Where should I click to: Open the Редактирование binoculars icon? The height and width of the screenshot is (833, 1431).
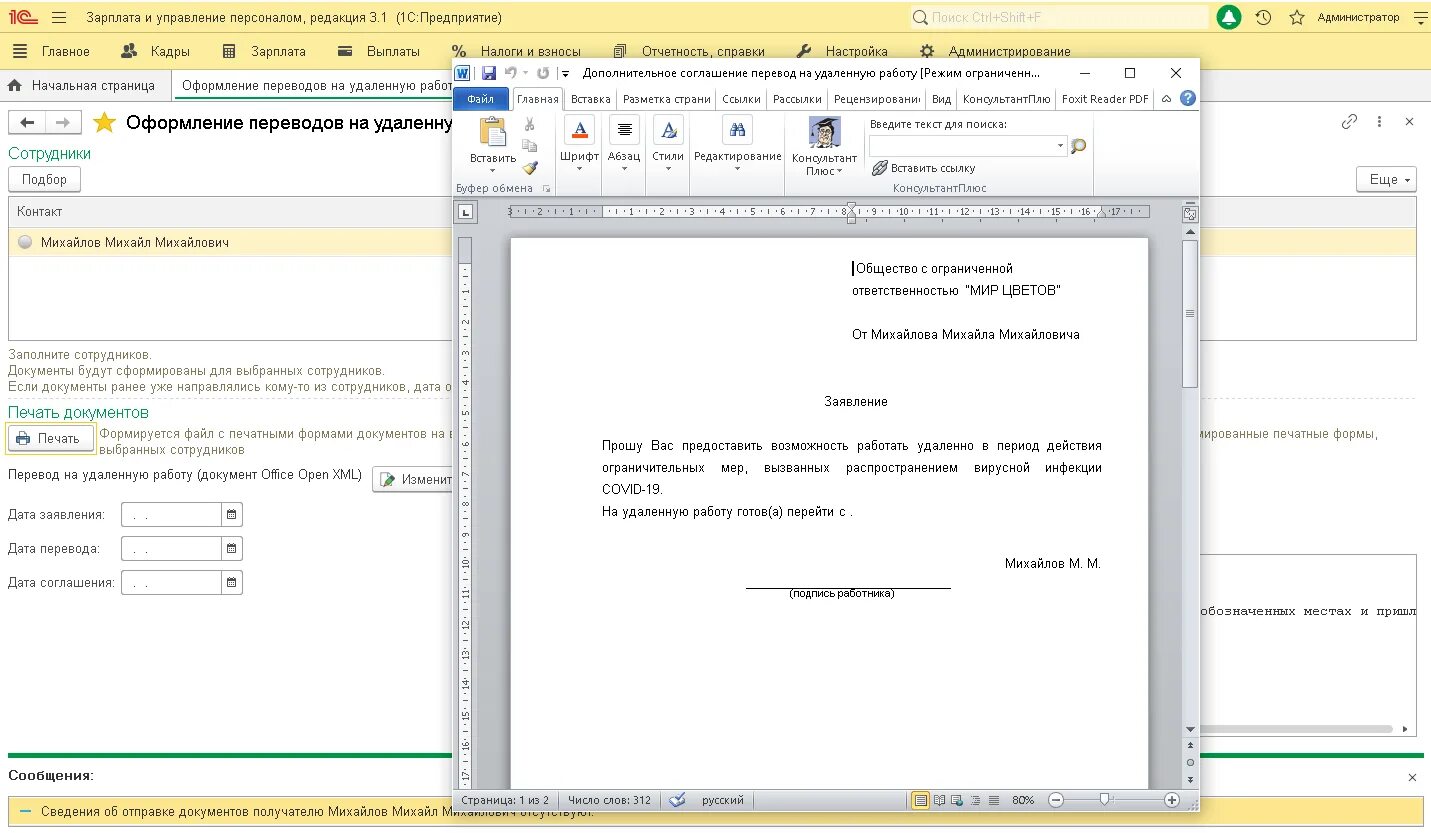pyautogui.click(x=738, y=130)
